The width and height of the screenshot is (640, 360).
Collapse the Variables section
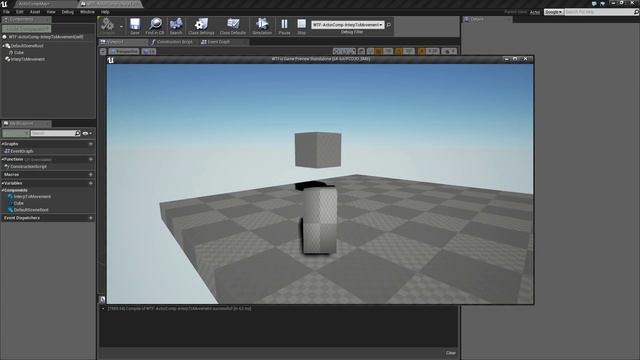[x=2, y=183]
